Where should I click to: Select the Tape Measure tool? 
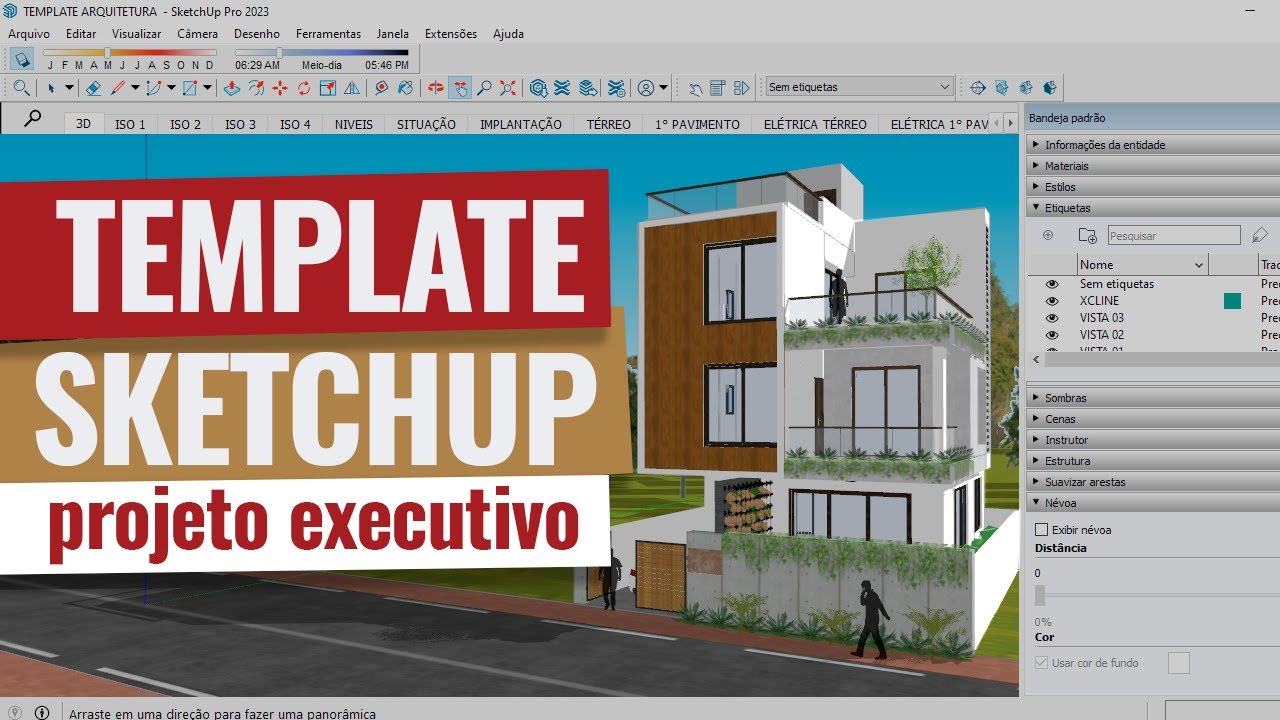pyautogui.click(x=382, y=88)
